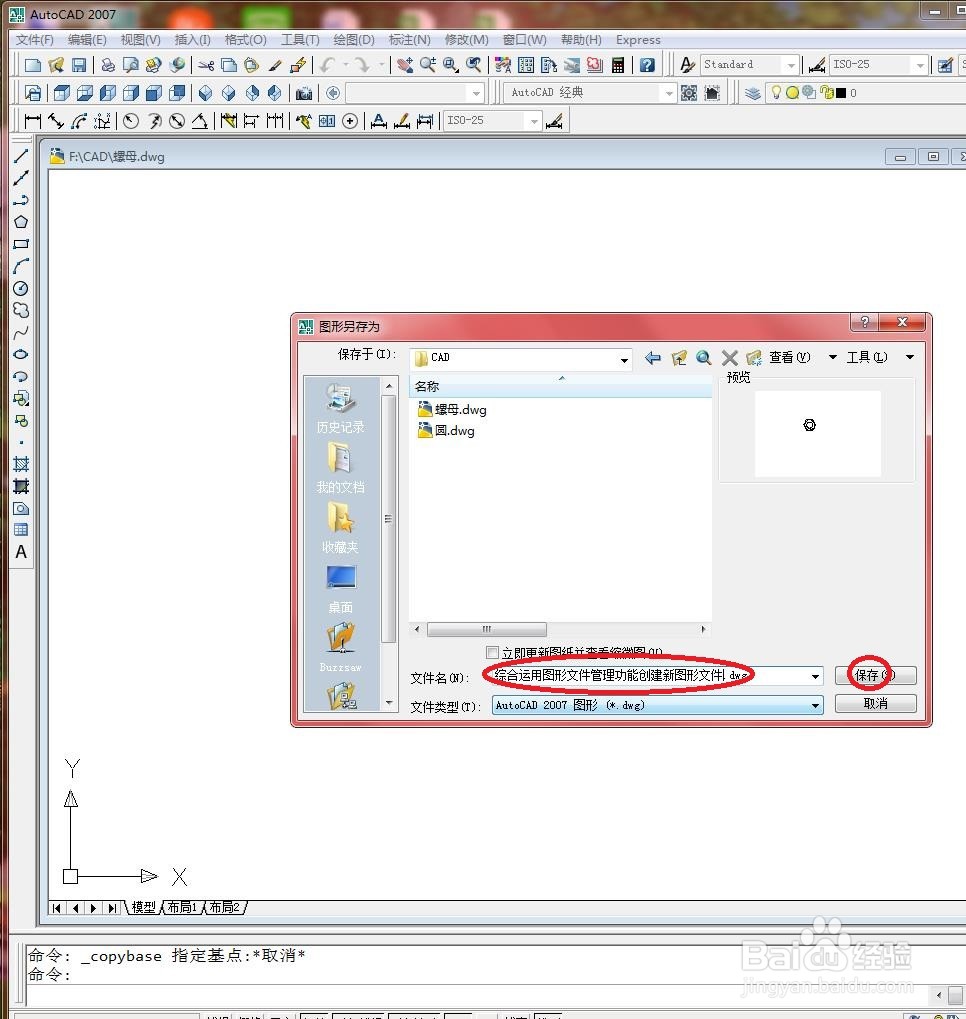This screenshot has width=966, height=1019.
Task: Select the Circle drawing tool
Action: (x=21, y=289)
